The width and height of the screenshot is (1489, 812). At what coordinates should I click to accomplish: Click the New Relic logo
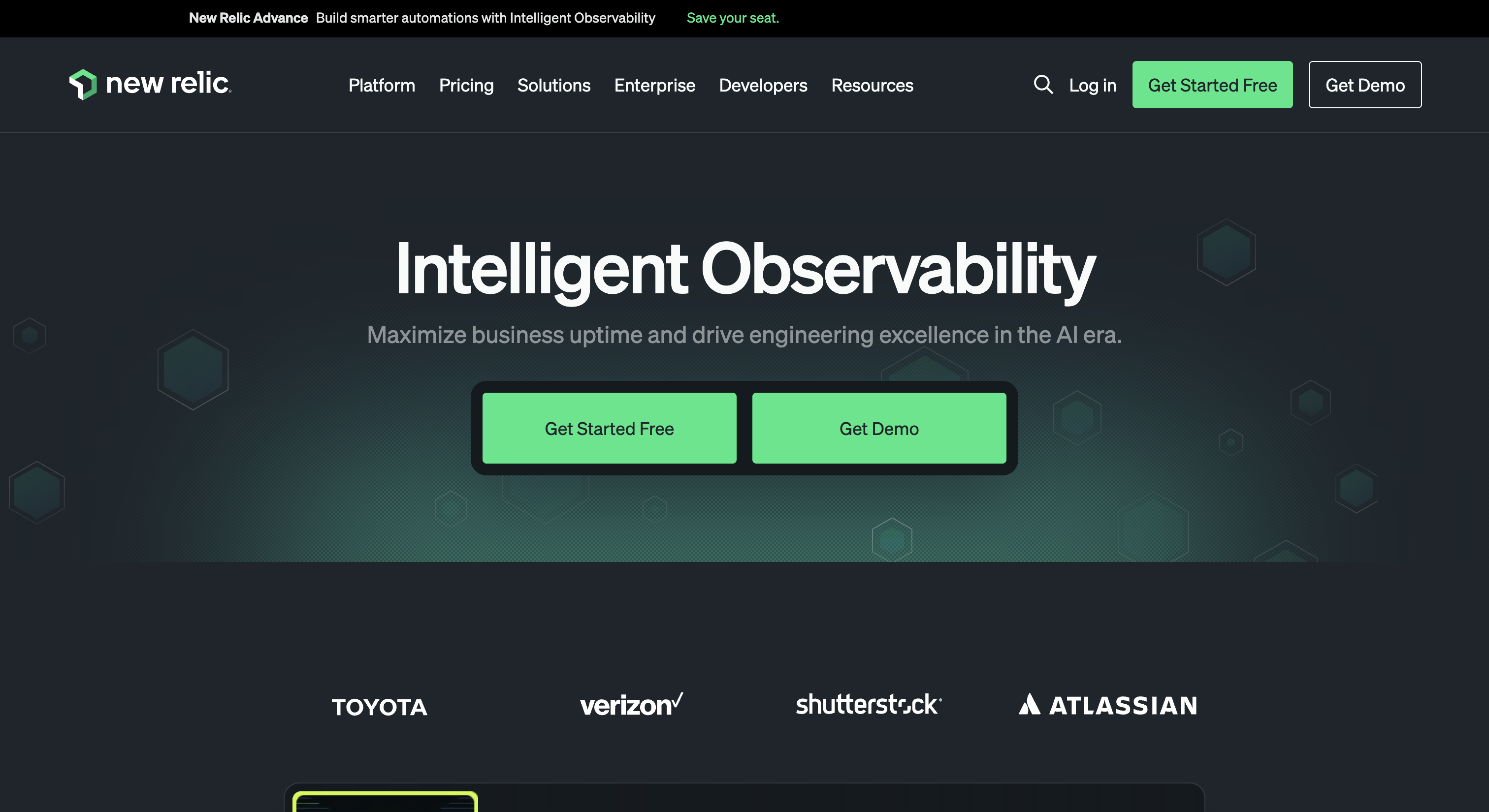[150, 84]
